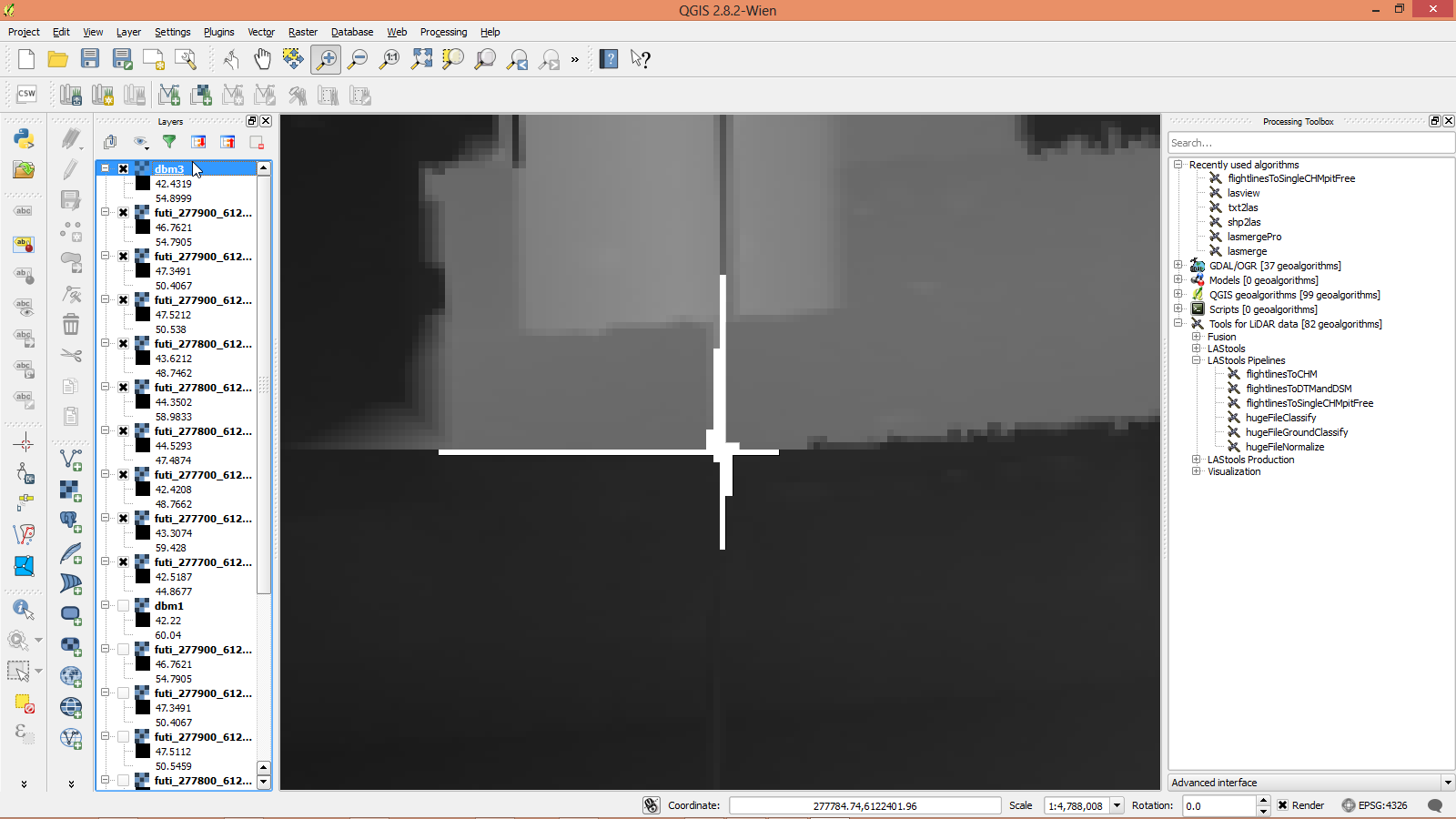Select the hugeFileClassify algorithm
The image size is (1456, 819).
[1280, 418]
